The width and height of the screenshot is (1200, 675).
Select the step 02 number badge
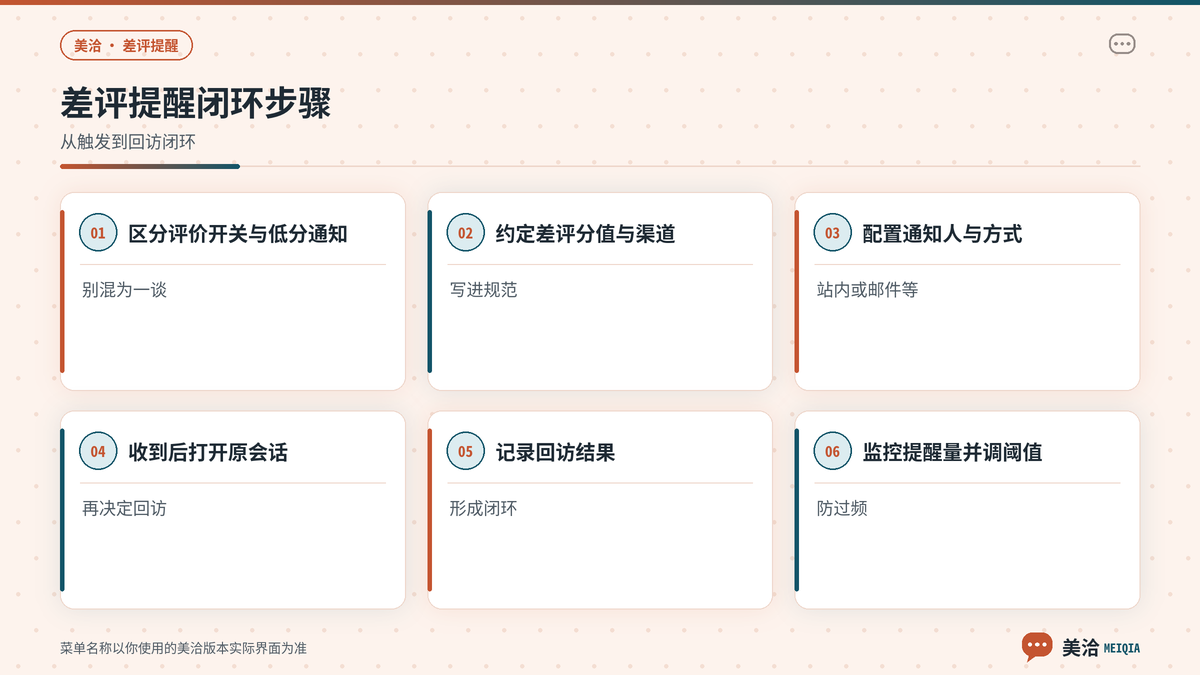click(465, 233)
